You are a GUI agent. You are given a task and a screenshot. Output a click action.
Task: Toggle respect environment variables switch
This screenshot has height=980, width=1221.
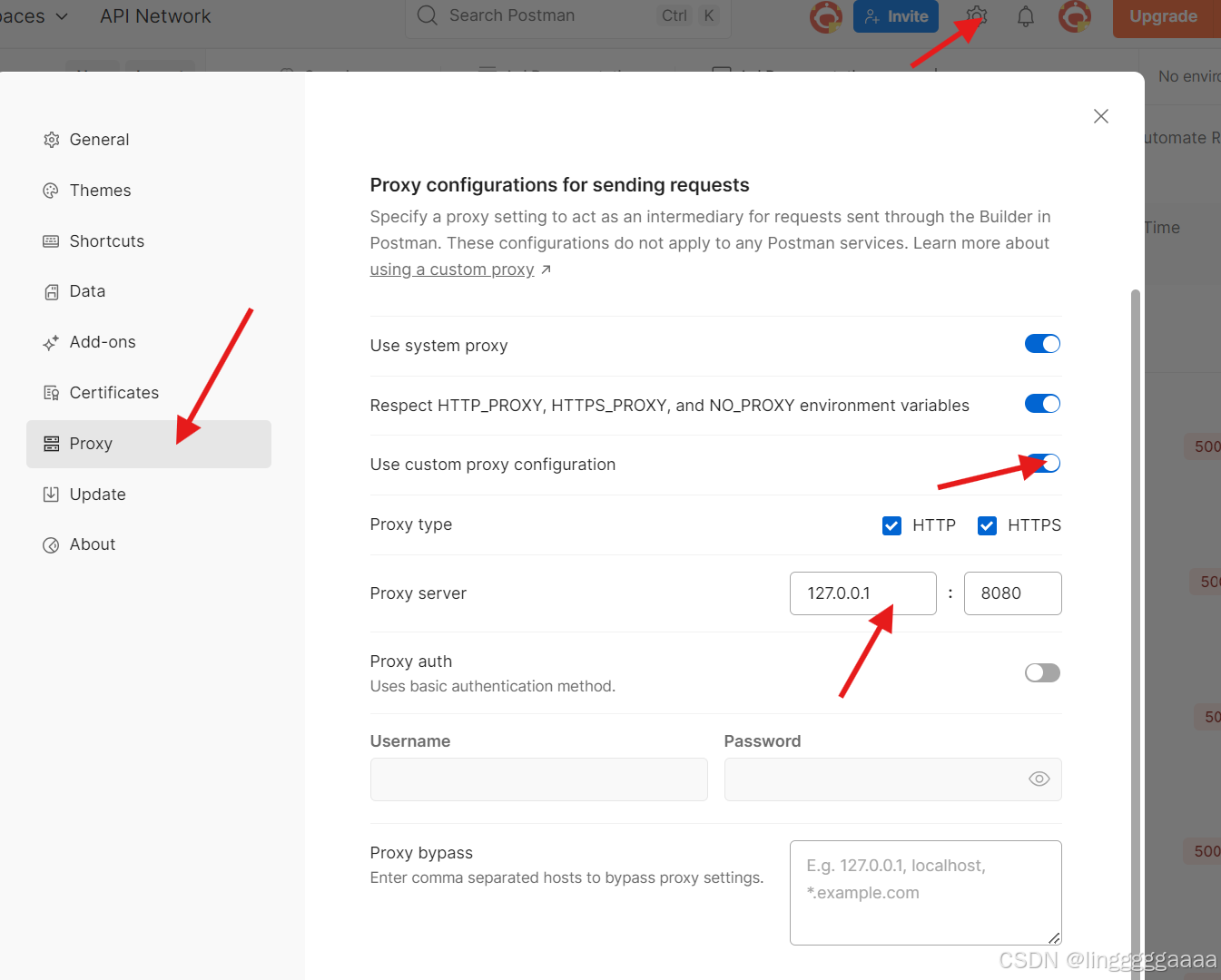[1042, 404]
